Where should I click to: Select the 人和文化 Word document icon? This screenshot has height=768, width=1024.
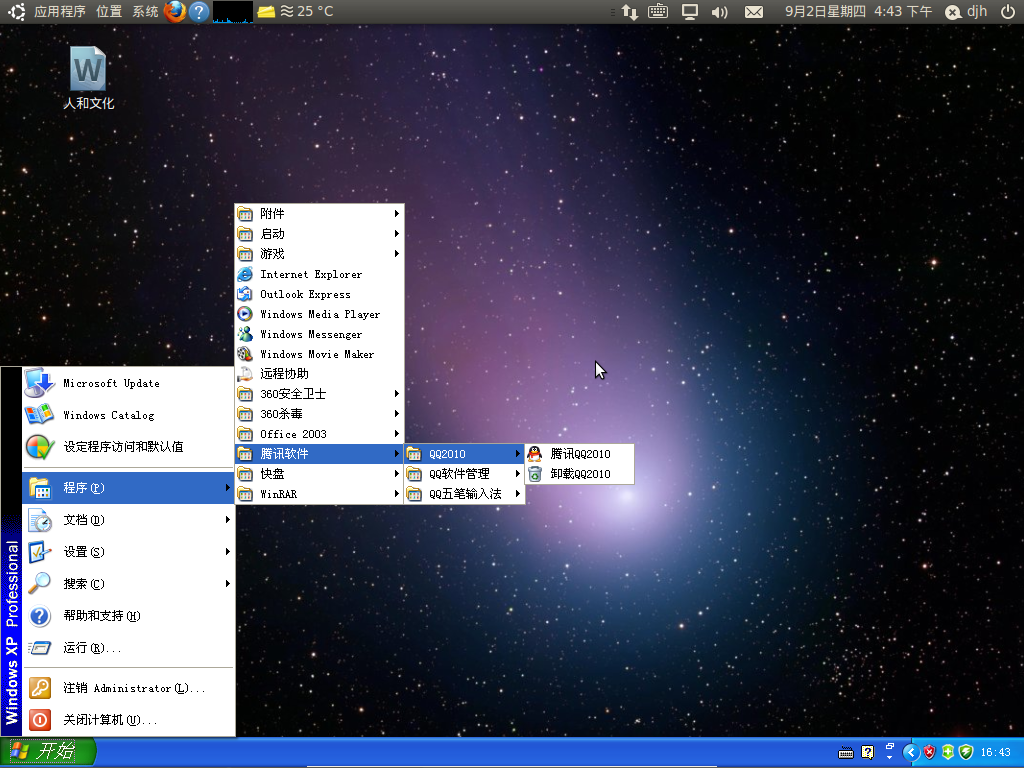coord(88,78)
